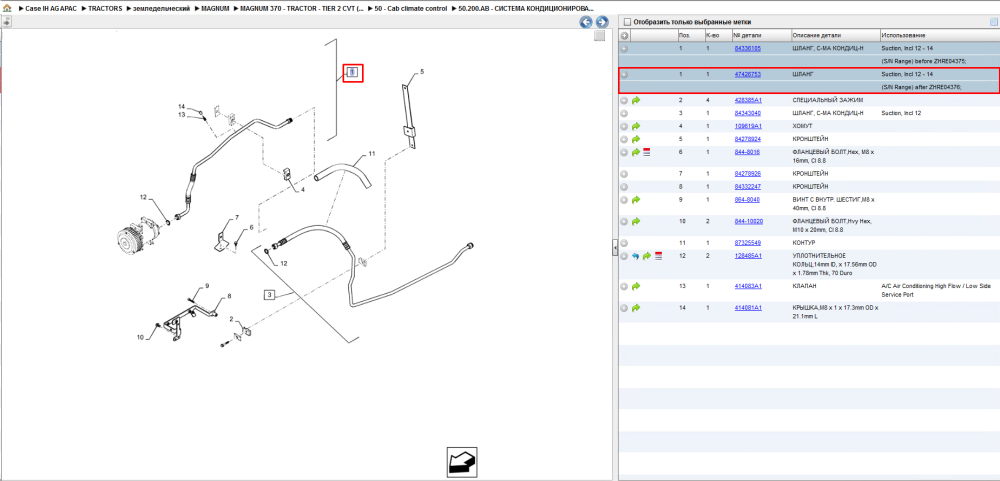This screenshot has height=481, width=1000.
Task: Open part number link 87325549
Action: pyautogui.click(x=747, y=243)
